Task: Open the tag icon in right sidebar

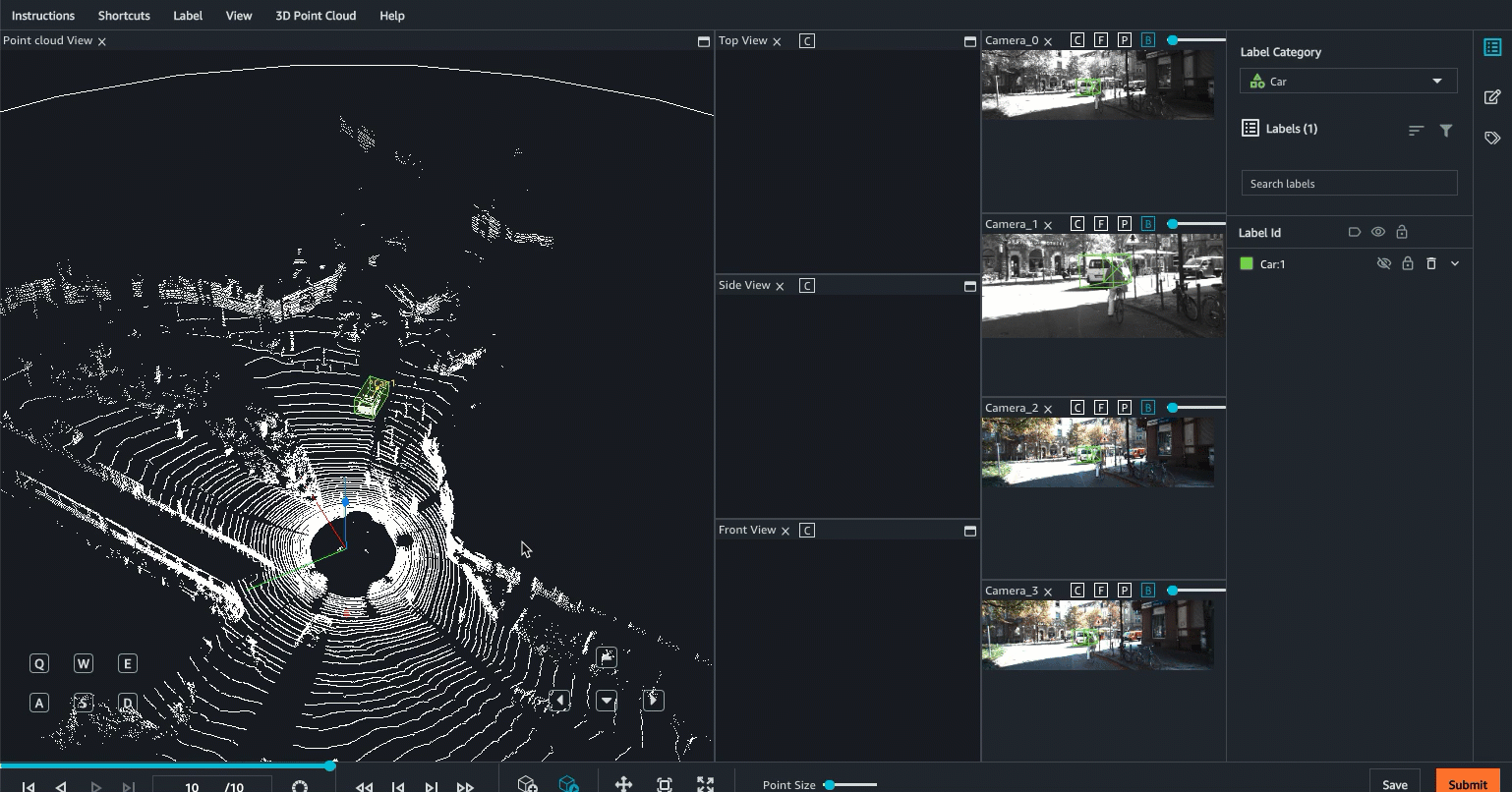Action: click(x=1492, y=139)
